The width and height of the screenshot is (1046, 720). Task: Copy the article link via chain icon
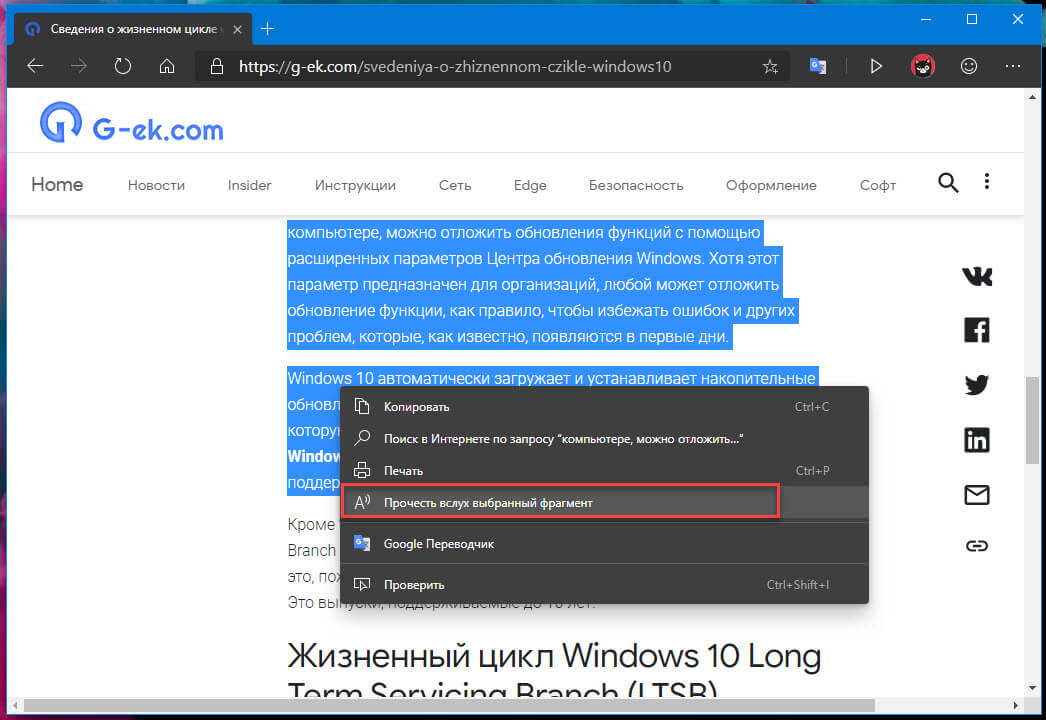tap(977, 546)
